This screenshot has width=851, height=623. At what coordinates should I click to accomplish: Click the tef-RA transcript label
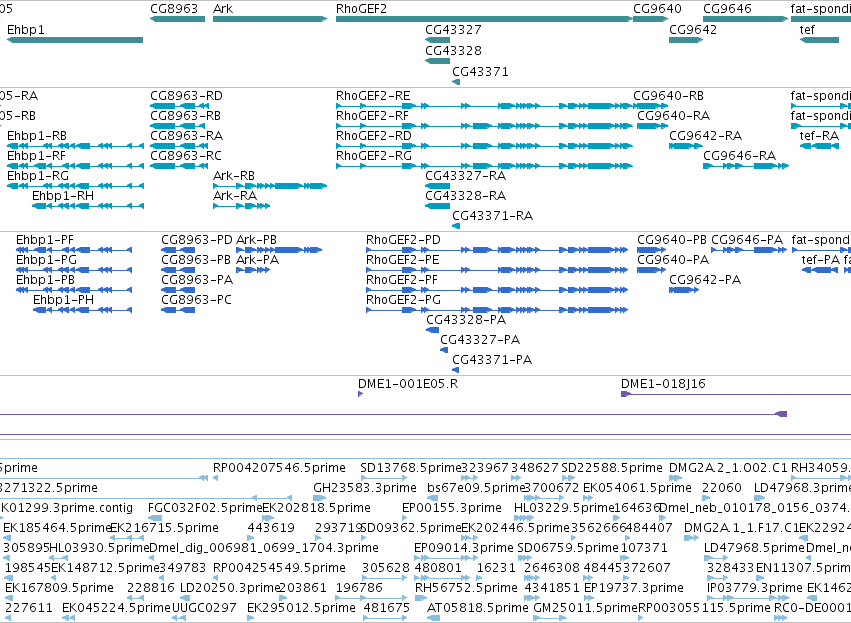click(819, 136)
